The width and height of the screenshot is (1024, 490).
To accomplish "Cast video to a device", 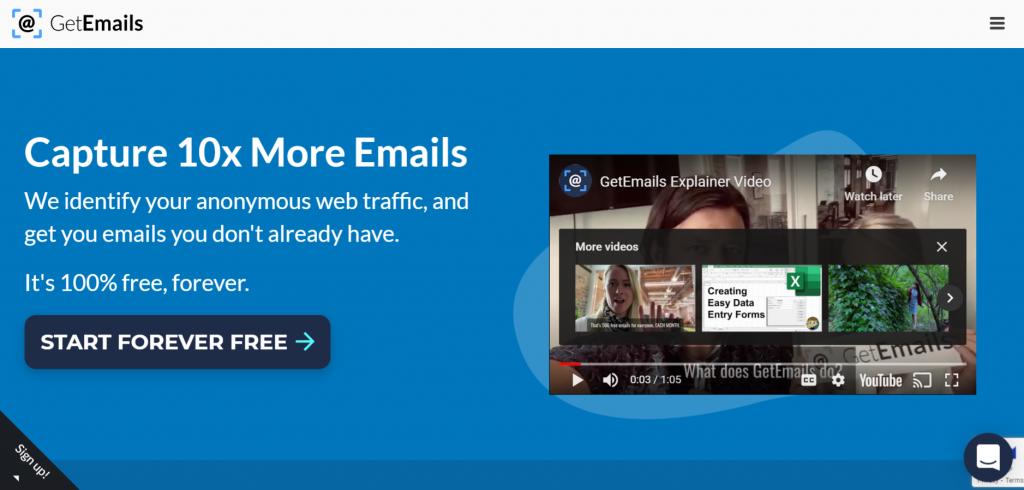I will tap(921, 380).
